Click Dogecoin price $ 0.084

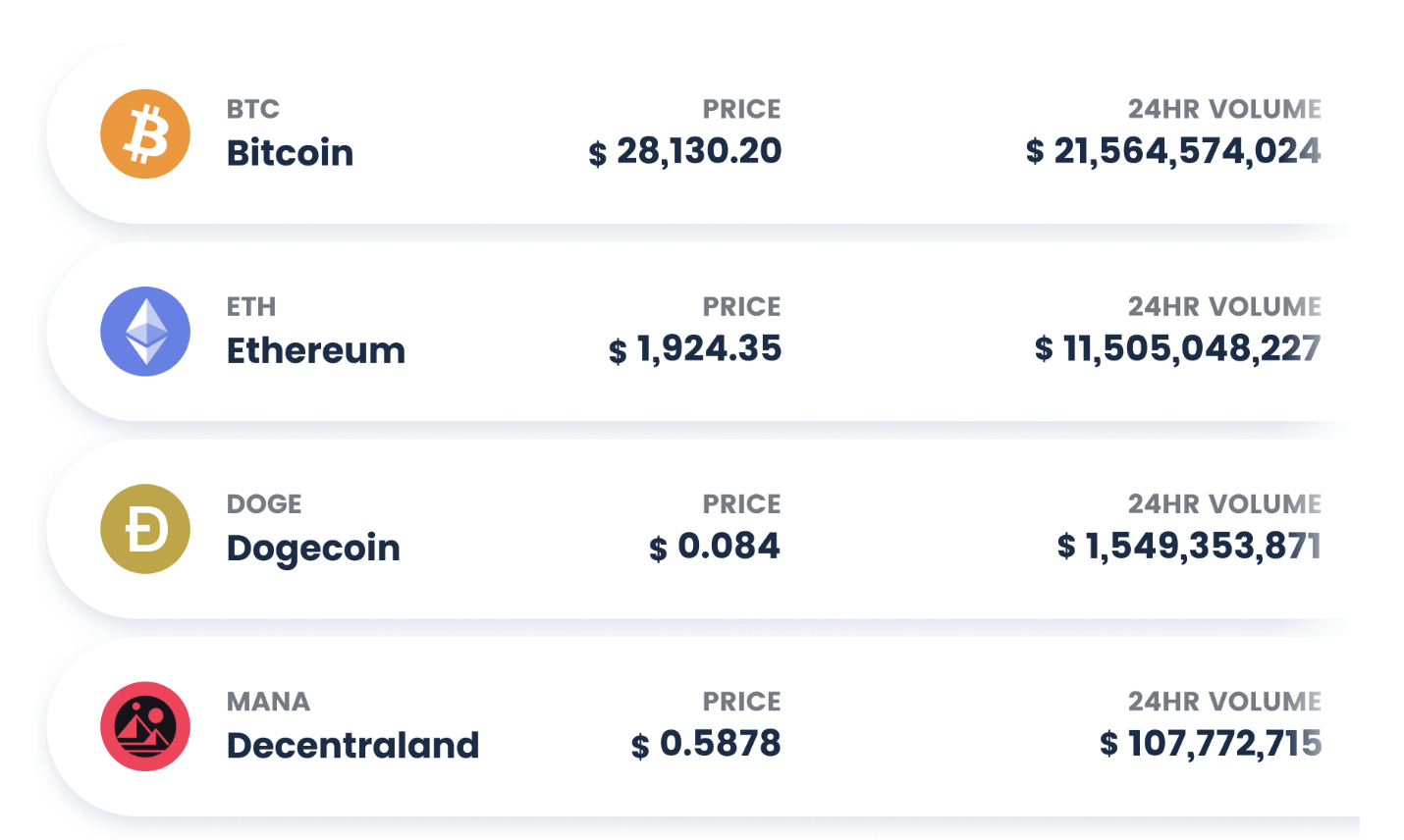point(715,546)
